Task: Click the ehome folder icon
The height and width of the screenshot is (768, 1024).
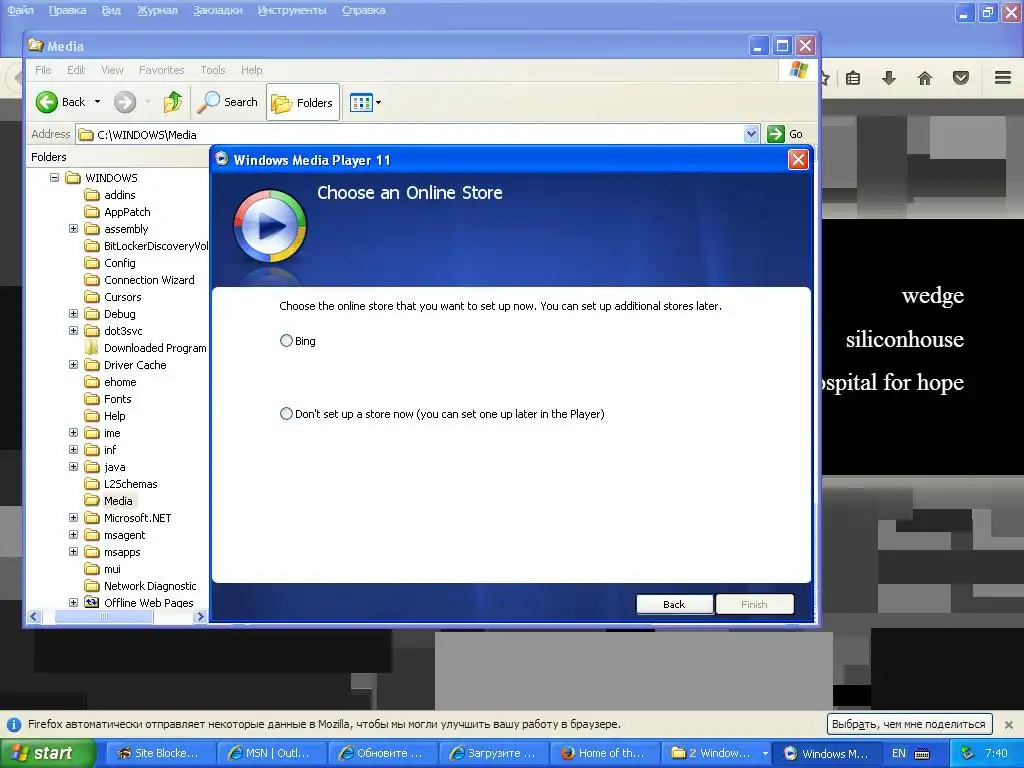Action: click(x=92, y=381)
